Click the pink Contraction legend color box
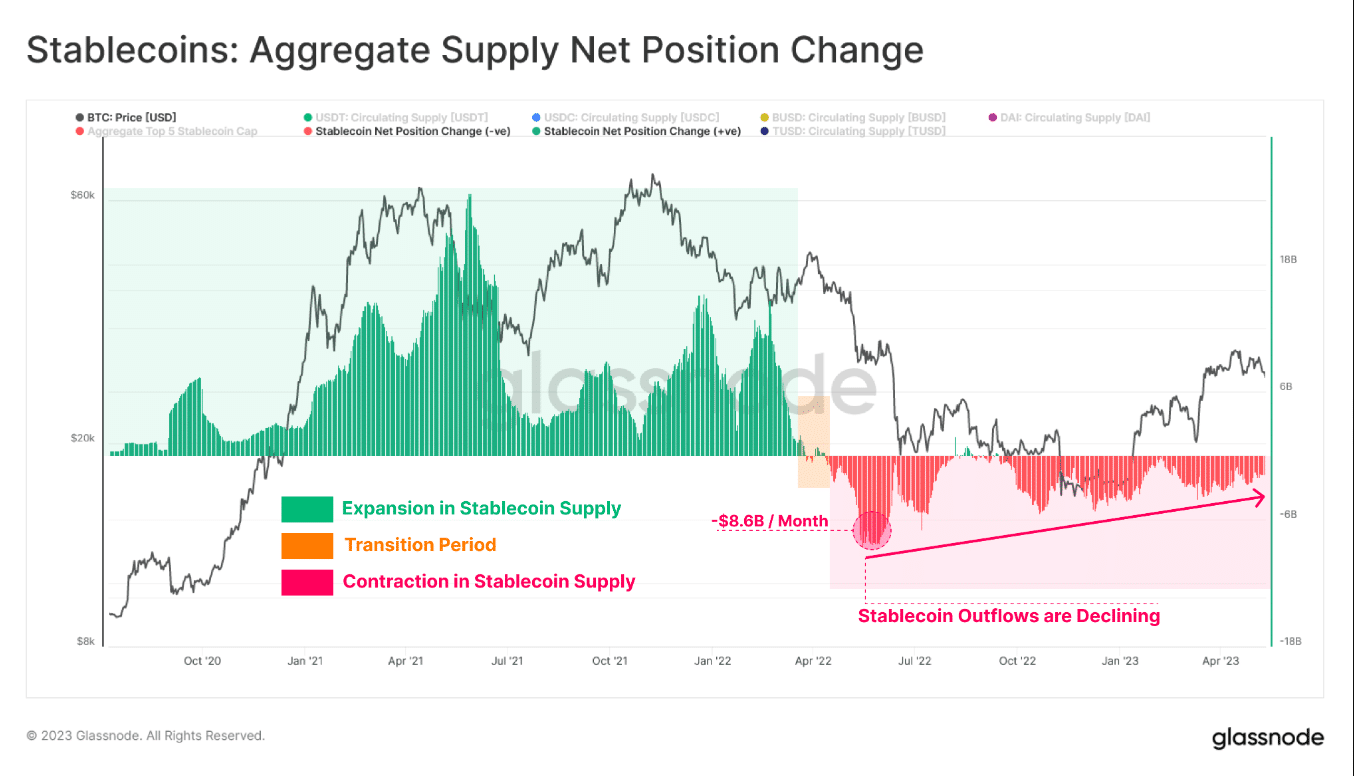 pos(307,582)
